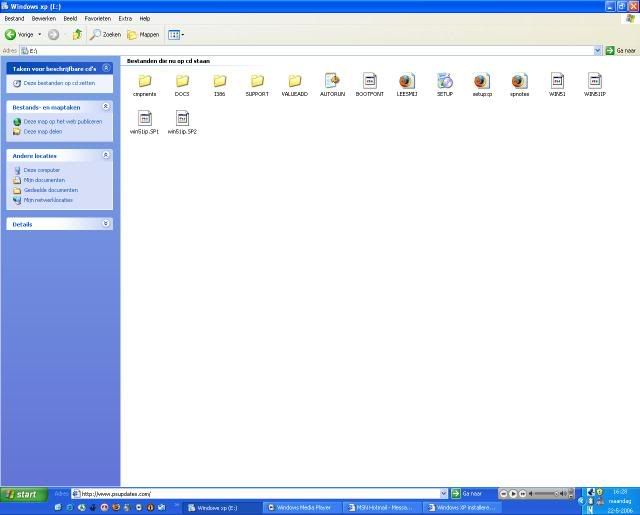Expand the taskbar address dropdown

tap(444, 494)
